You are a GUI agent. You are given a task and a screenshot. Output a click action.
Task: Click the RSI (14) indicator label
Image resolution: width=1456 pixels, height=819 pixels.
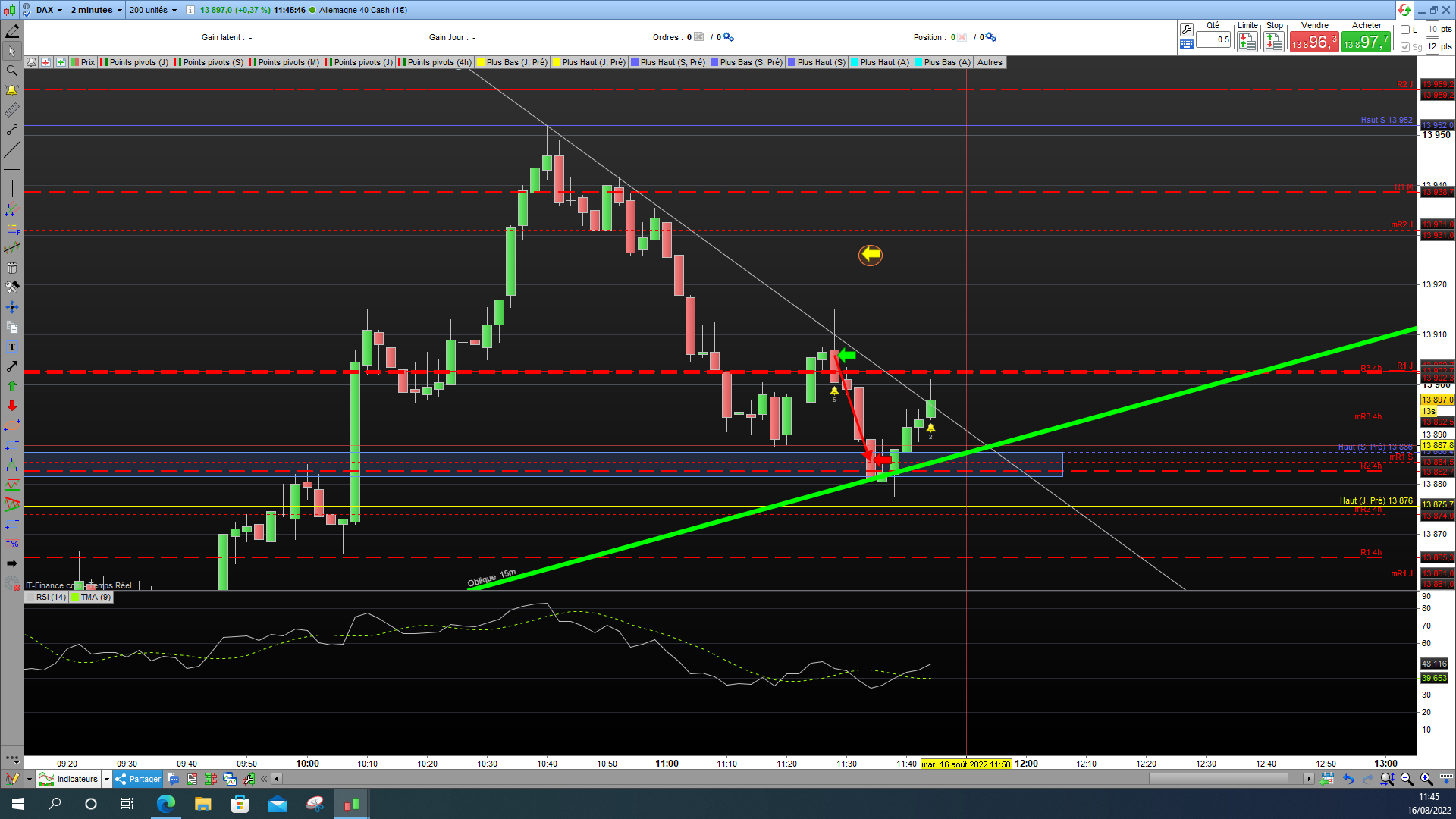coord(50,597)
